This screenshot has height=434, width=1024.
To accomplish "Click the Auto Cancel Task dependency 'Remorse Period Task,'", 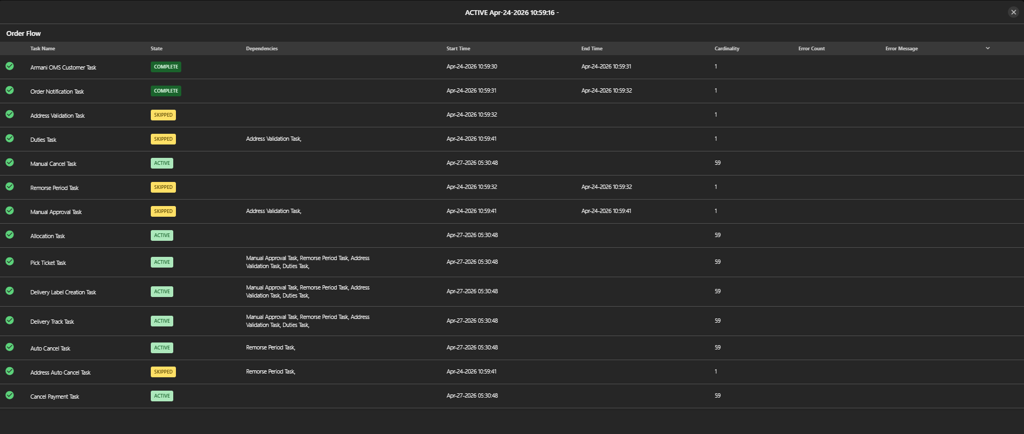I will pyautogui.click(x=271, y=347).
